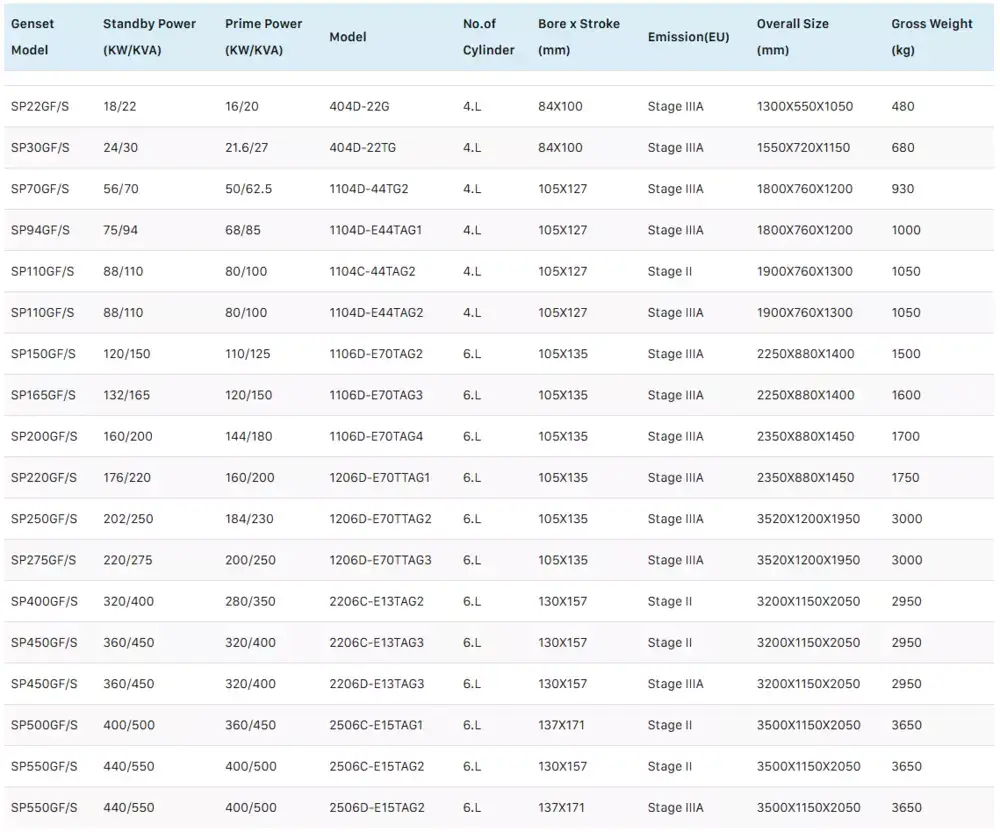Click engine model 1206D-E70TTAG1

click(379, 478)
